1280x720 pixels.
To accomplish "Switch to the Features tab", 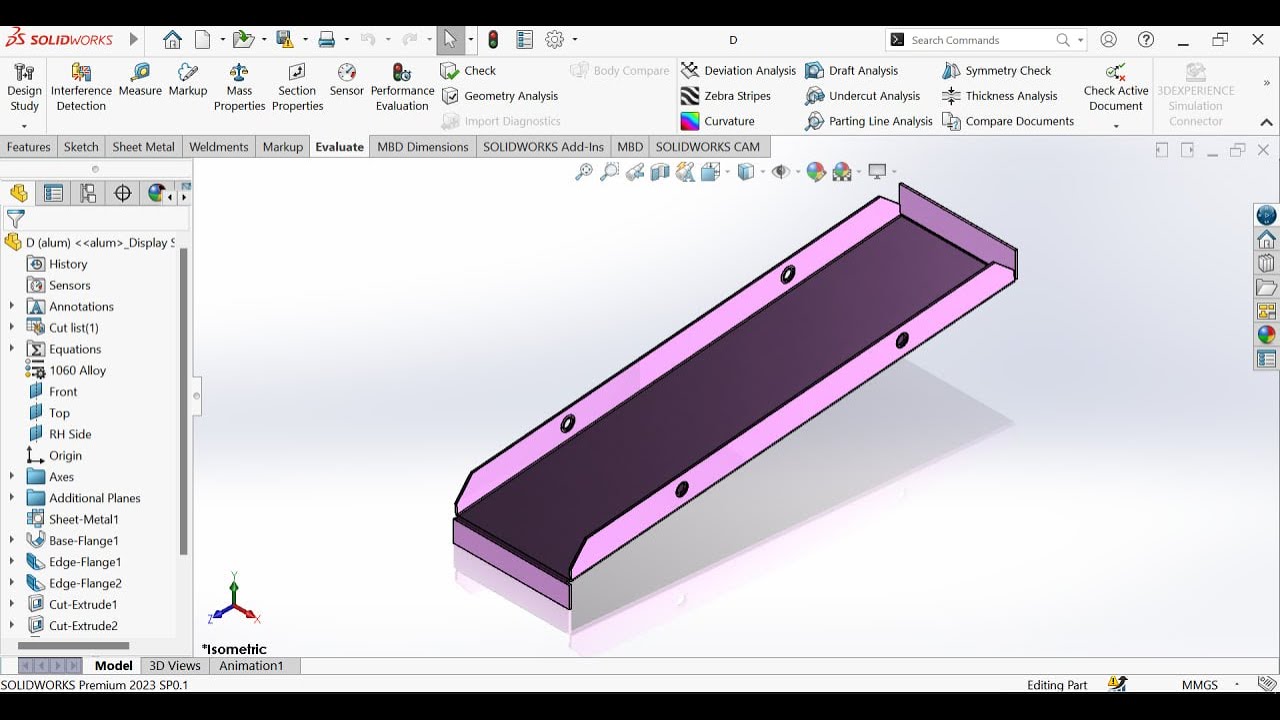I will [28, 147].
